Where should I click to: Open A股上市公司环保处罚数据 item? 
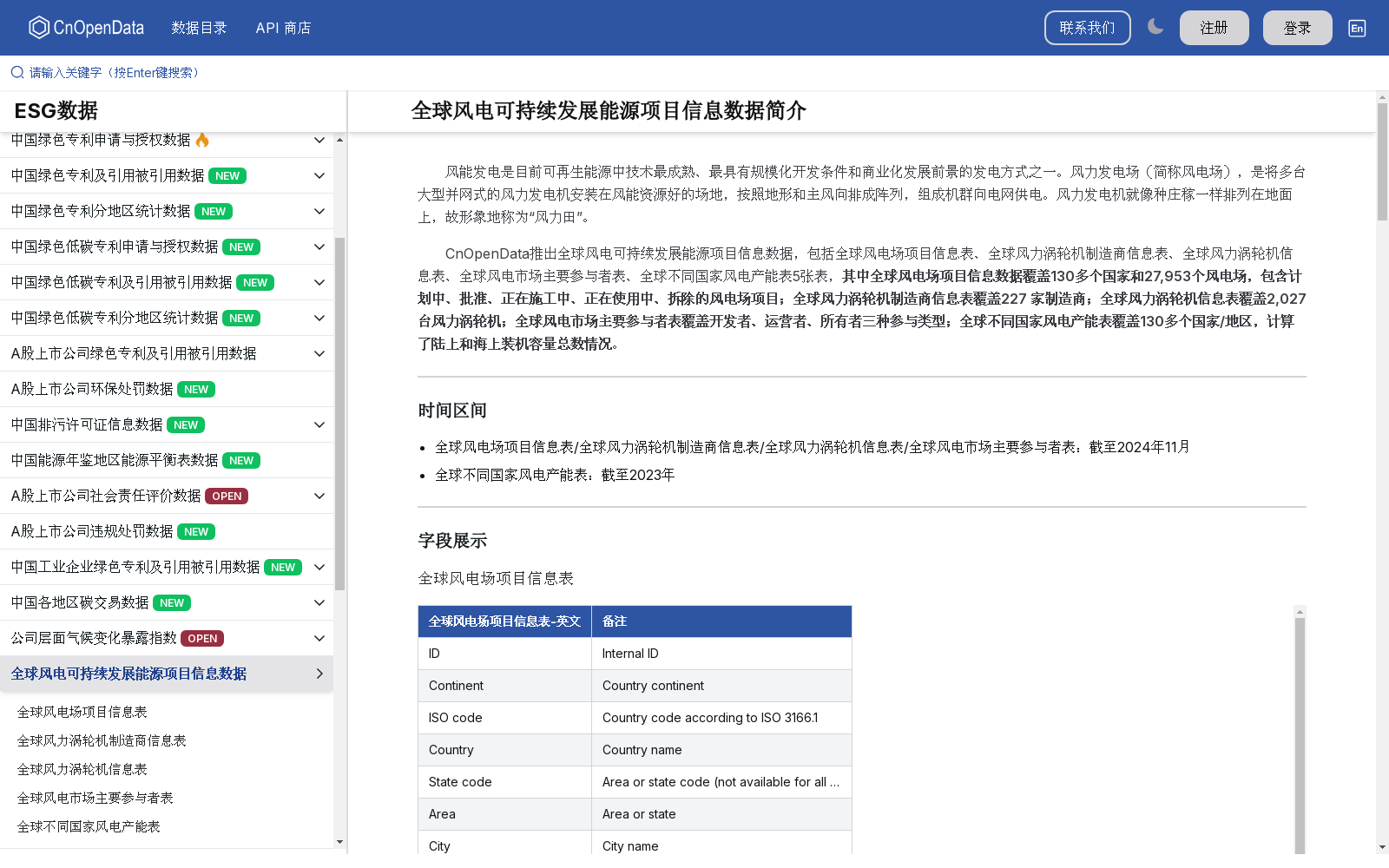click(x=167, y=389)
